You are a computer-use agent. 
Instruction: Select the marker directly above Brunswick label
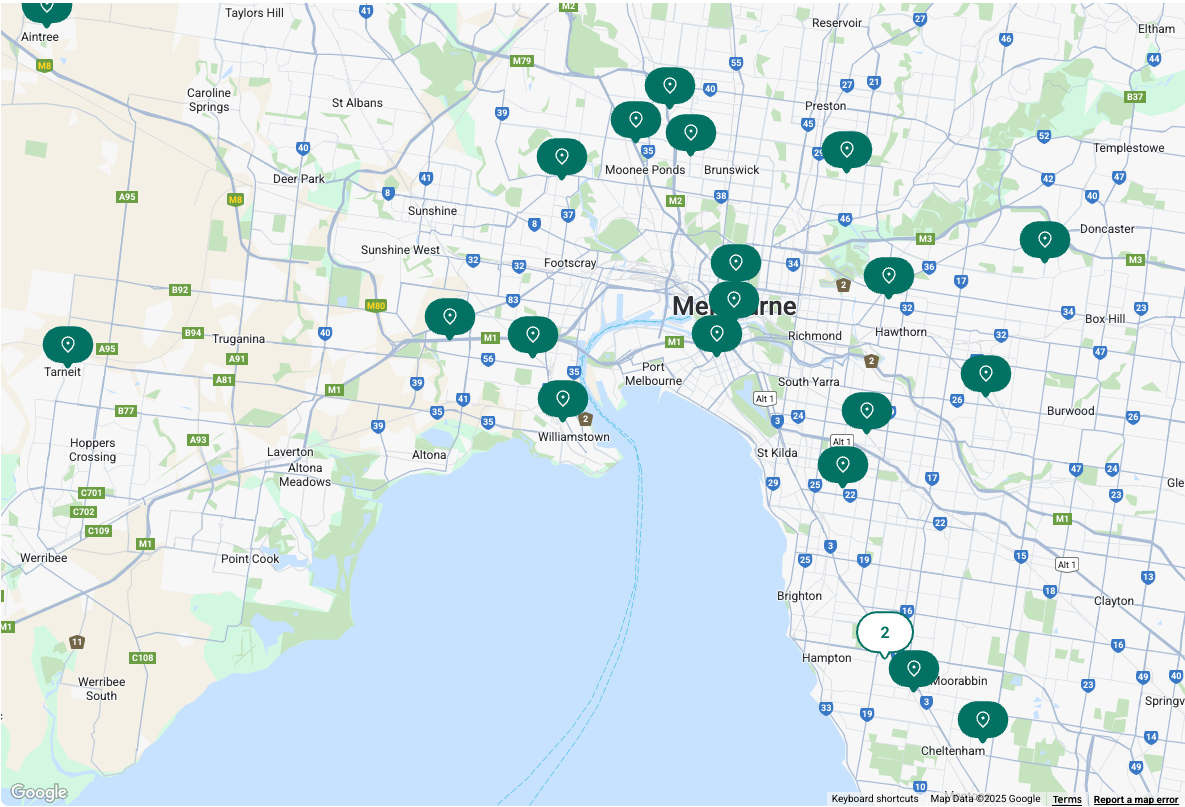[x=690, y=133]
